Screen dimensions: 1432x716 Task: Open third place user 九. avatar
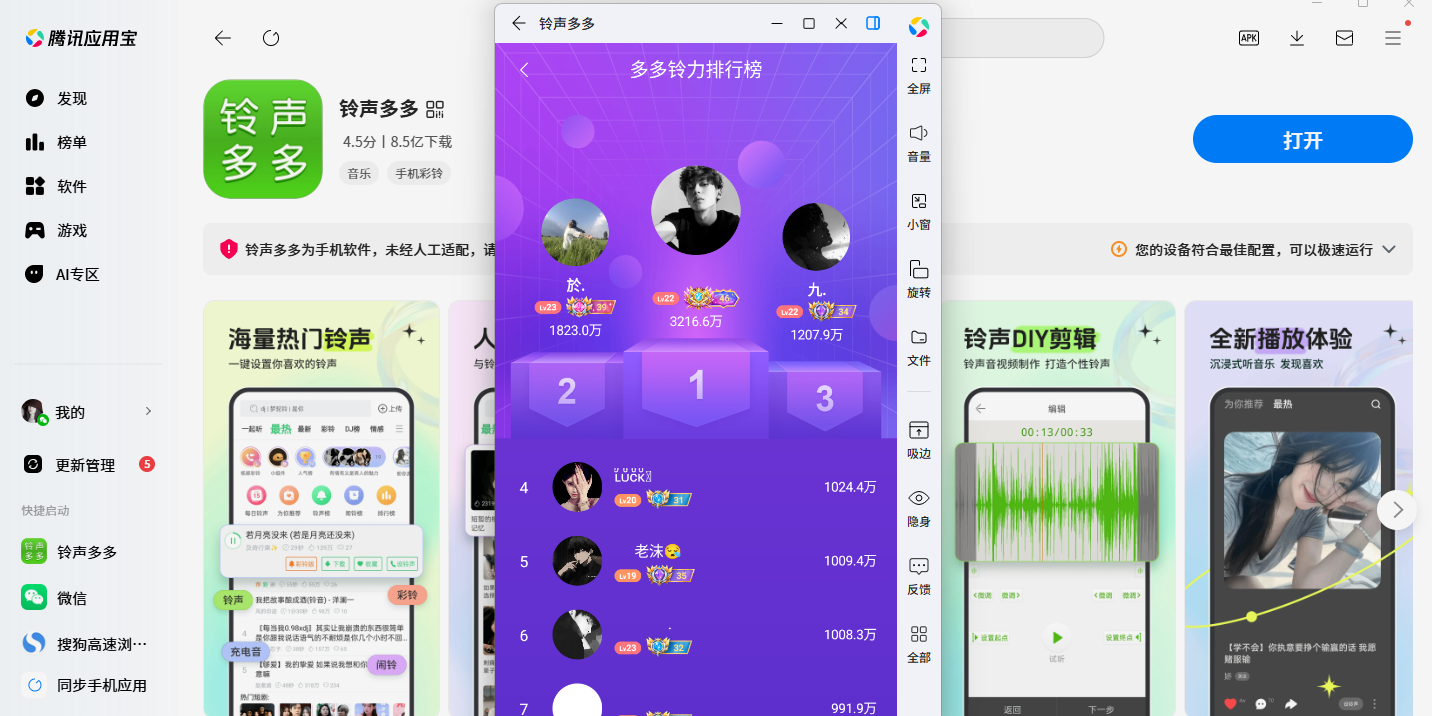click(x=816, y=237)
